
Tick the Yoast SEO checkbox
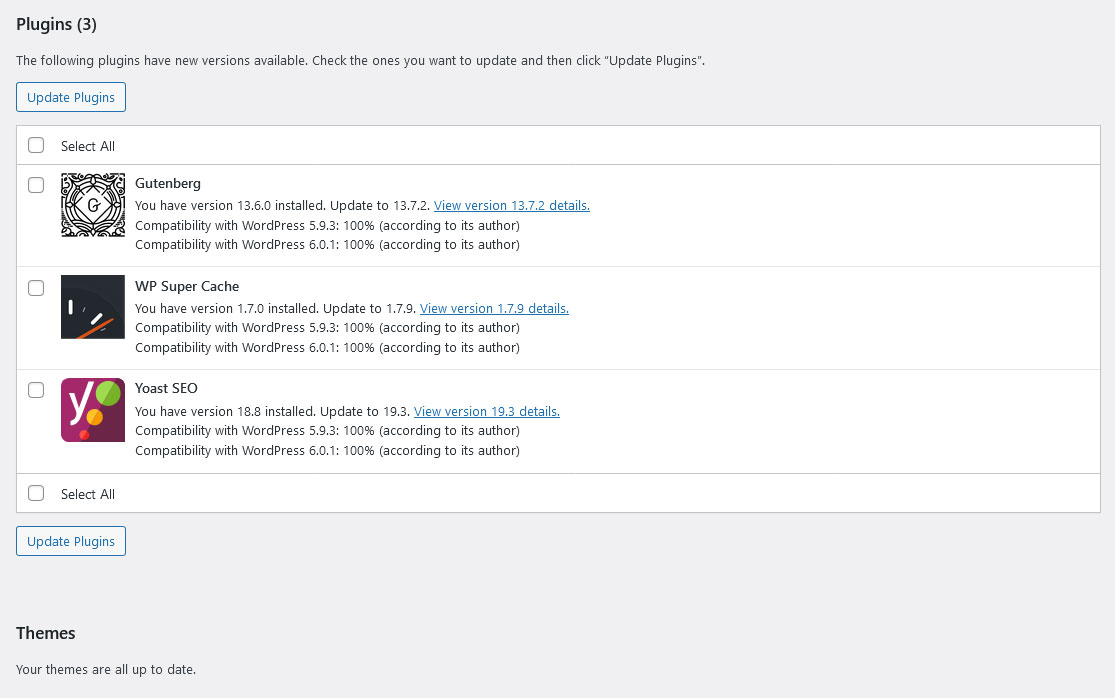pos(36,390)
